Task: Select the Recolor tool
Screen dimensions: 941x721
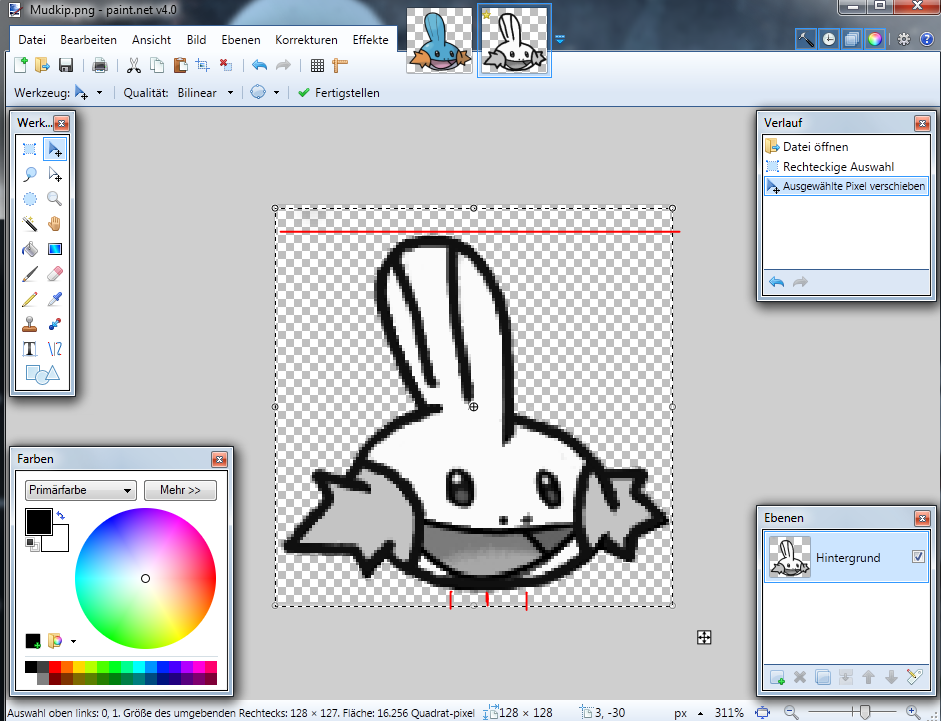Action: pos(55,324)
